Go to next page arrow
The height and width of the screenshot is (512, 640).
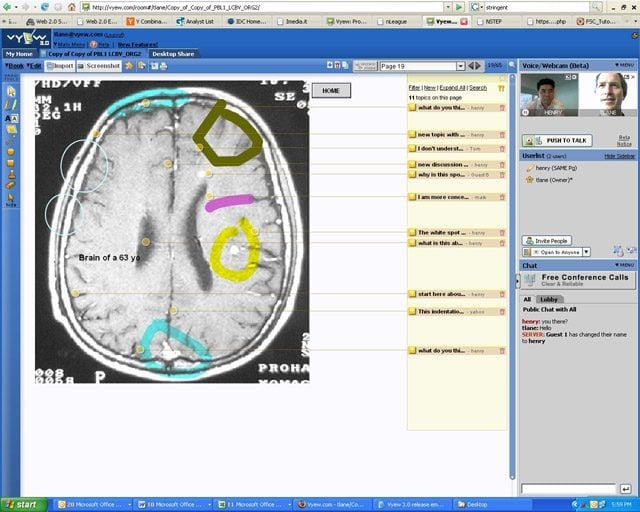click(478, 66)
